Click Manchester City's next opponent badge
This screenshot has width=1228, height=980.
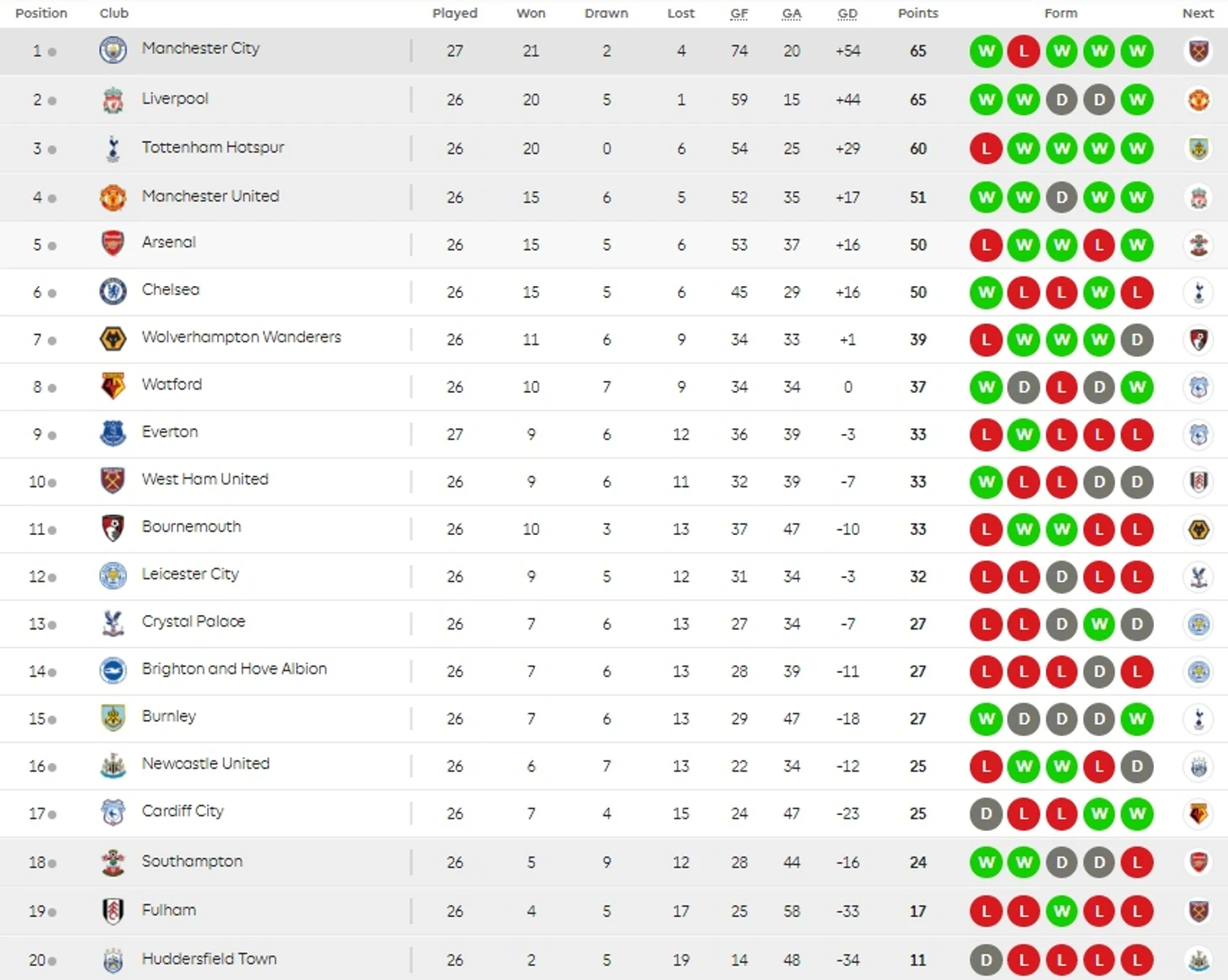point(1199,51)
